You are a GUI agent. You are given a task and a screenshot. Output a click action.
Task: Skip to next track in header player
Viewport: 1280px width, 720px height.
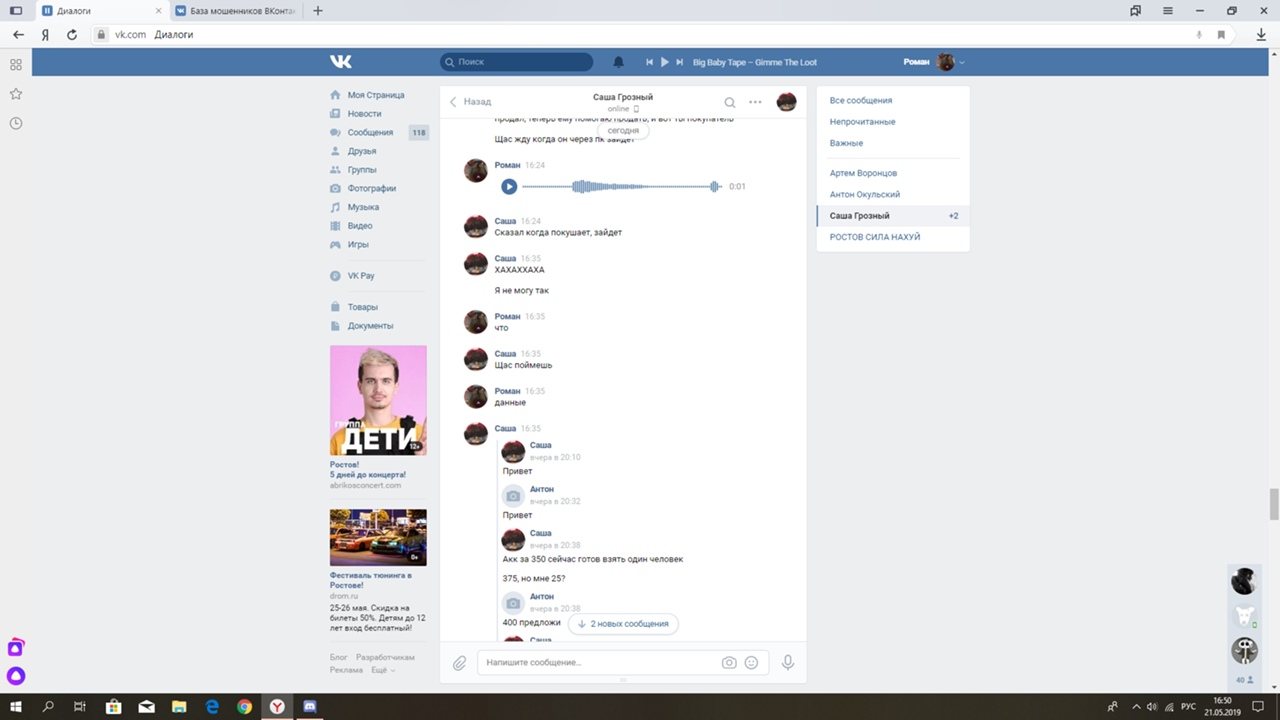[x=680, y=62]
